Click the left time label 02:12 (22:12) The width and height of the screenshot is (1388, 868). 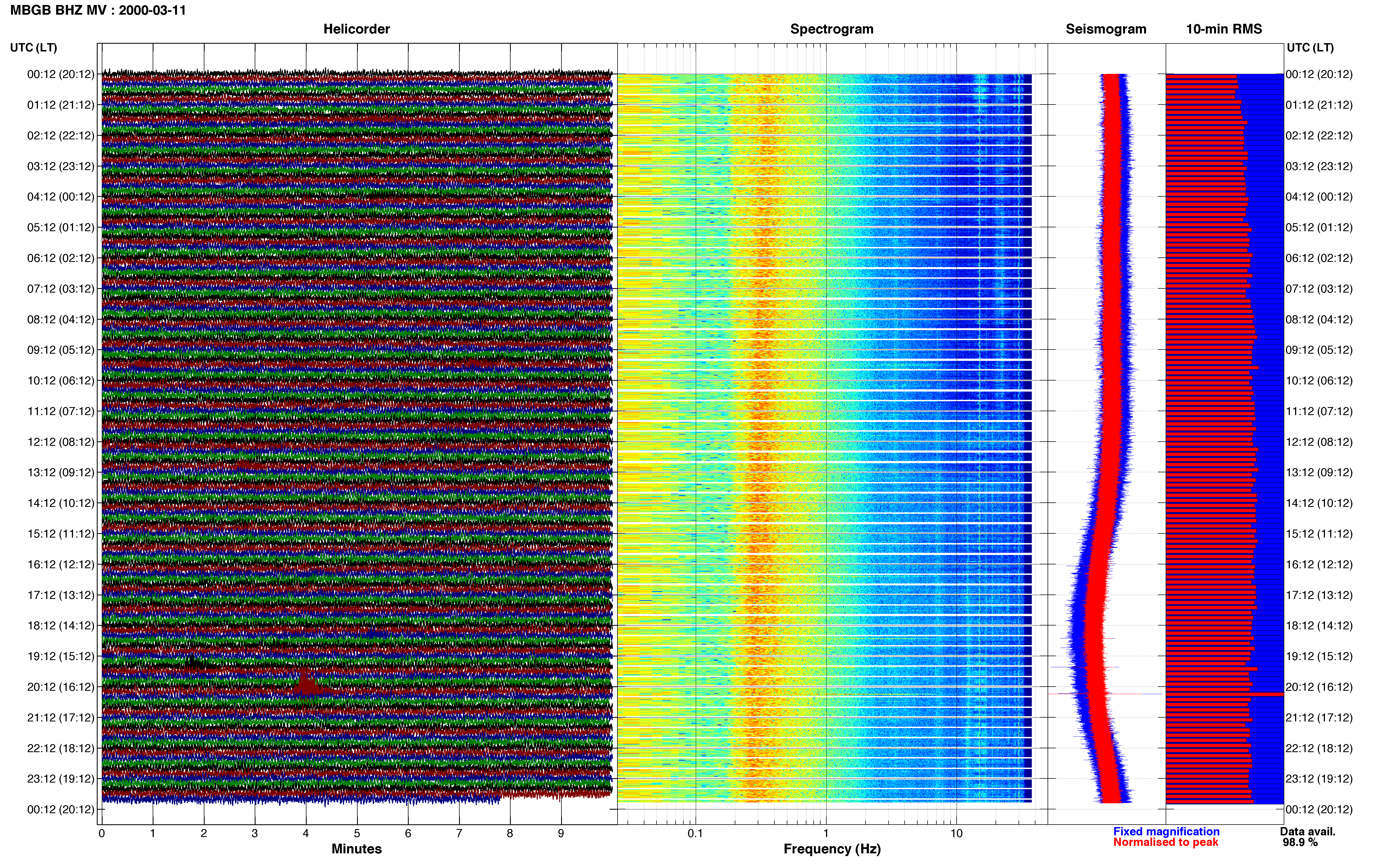61,135
